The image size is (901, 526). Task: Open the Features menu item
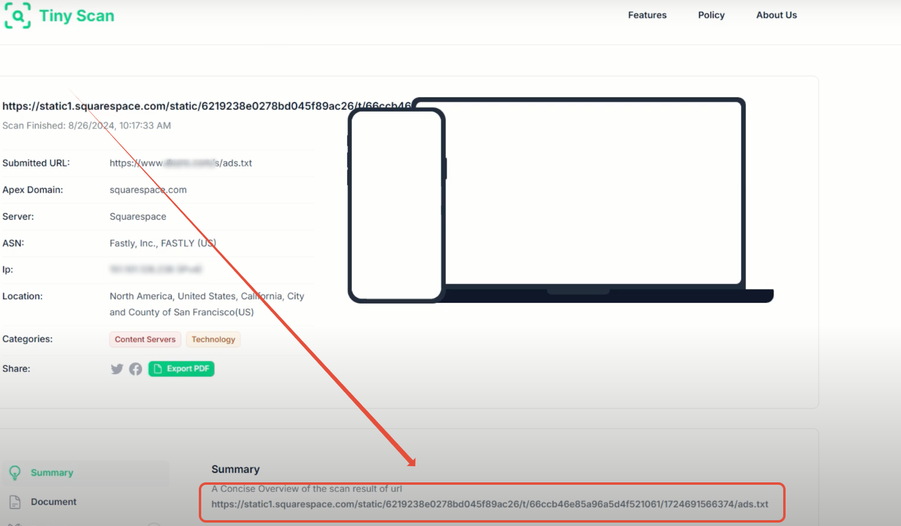[647, 15]
